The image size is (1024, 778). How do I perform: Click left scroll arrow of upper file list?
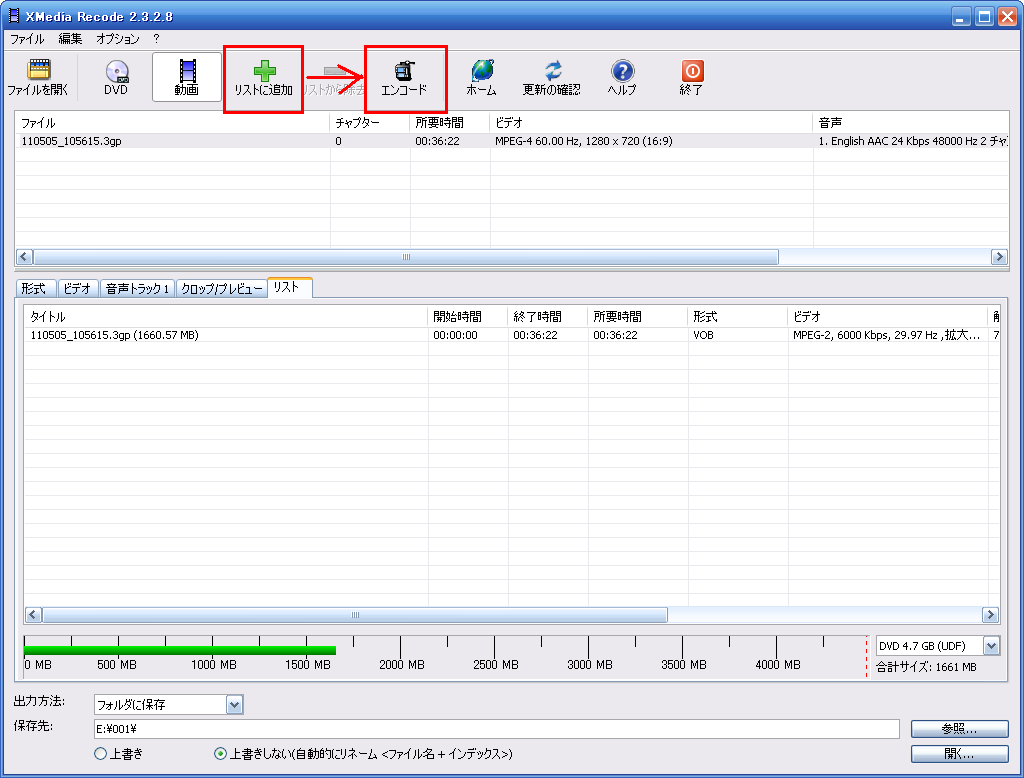[24, 257]
